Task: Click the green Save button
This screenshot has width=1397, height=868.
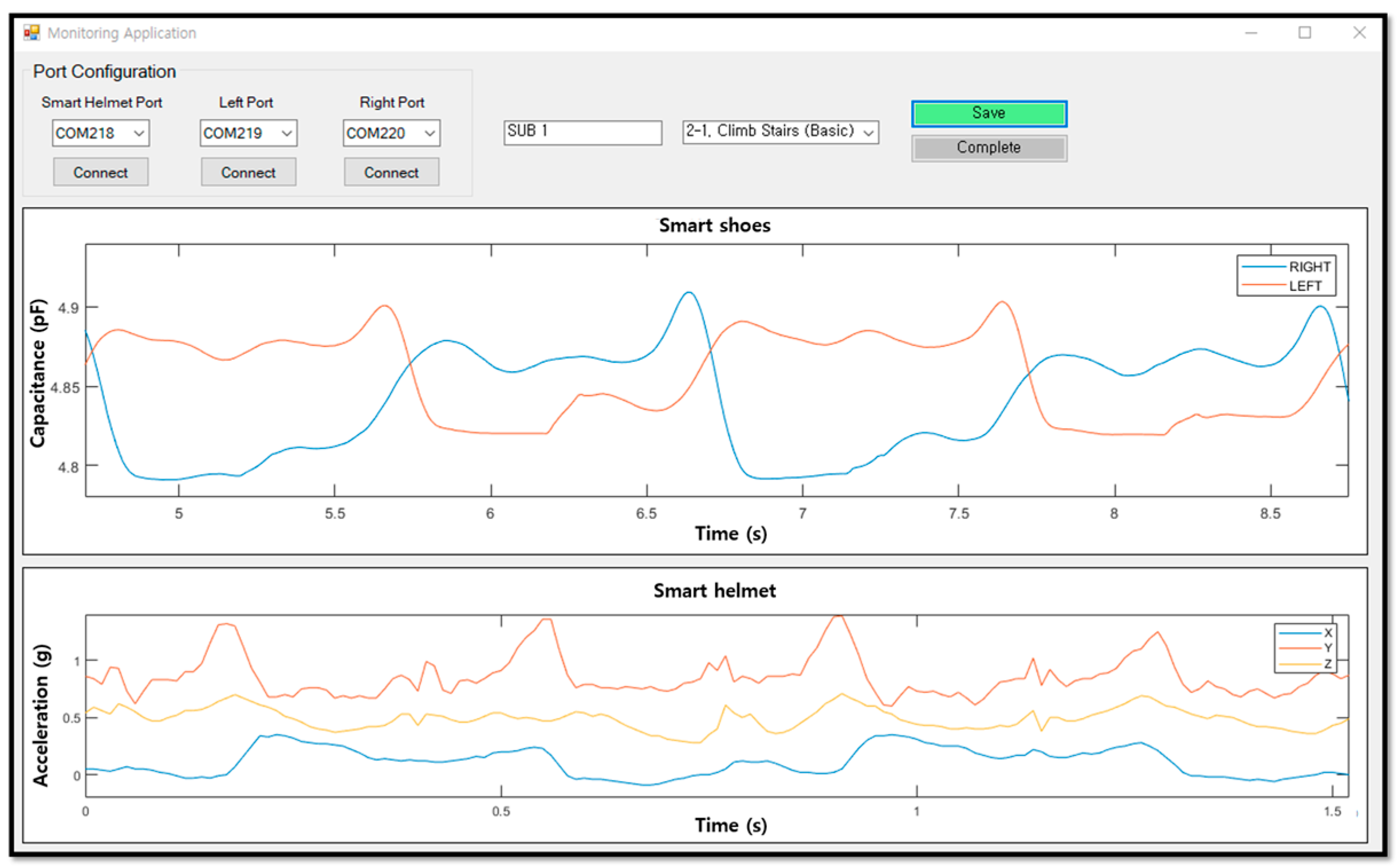Action: coord(988,113)
